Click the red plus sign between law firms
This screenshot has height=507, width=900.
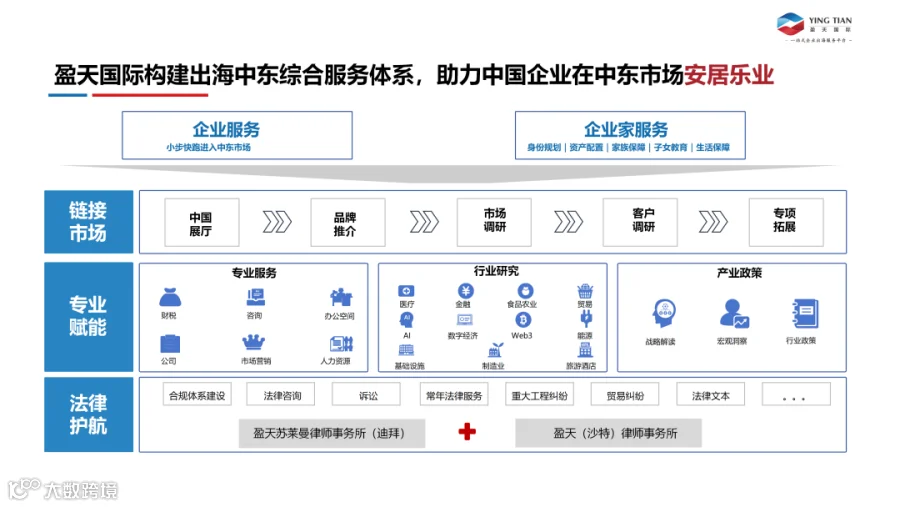[467, 431]
